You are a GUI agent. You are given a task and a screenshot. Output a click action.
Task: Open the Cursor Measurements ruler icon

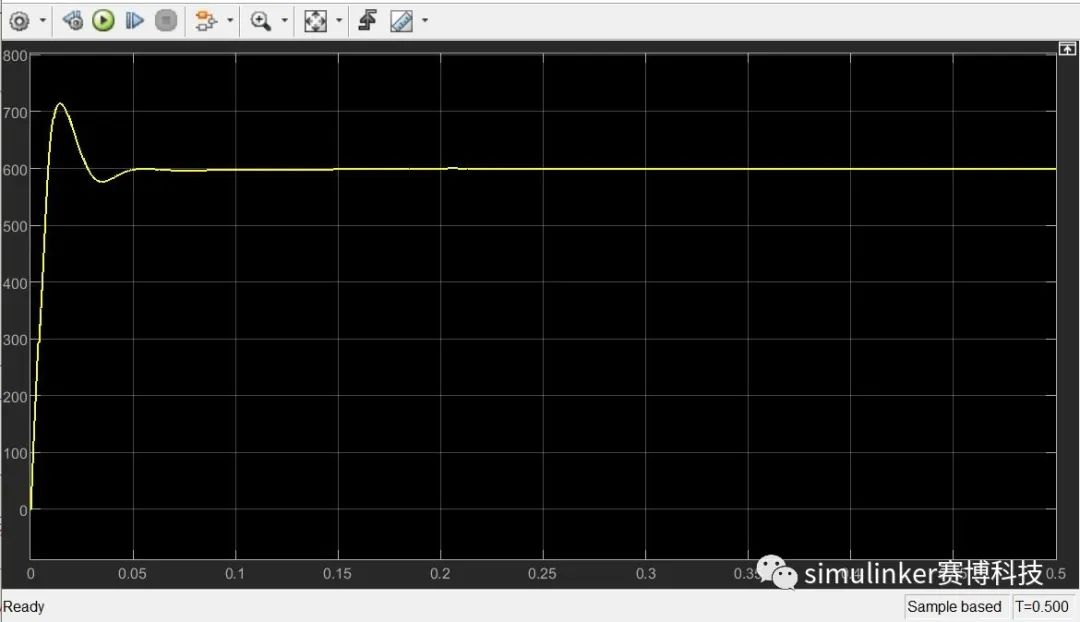point(402,21)
